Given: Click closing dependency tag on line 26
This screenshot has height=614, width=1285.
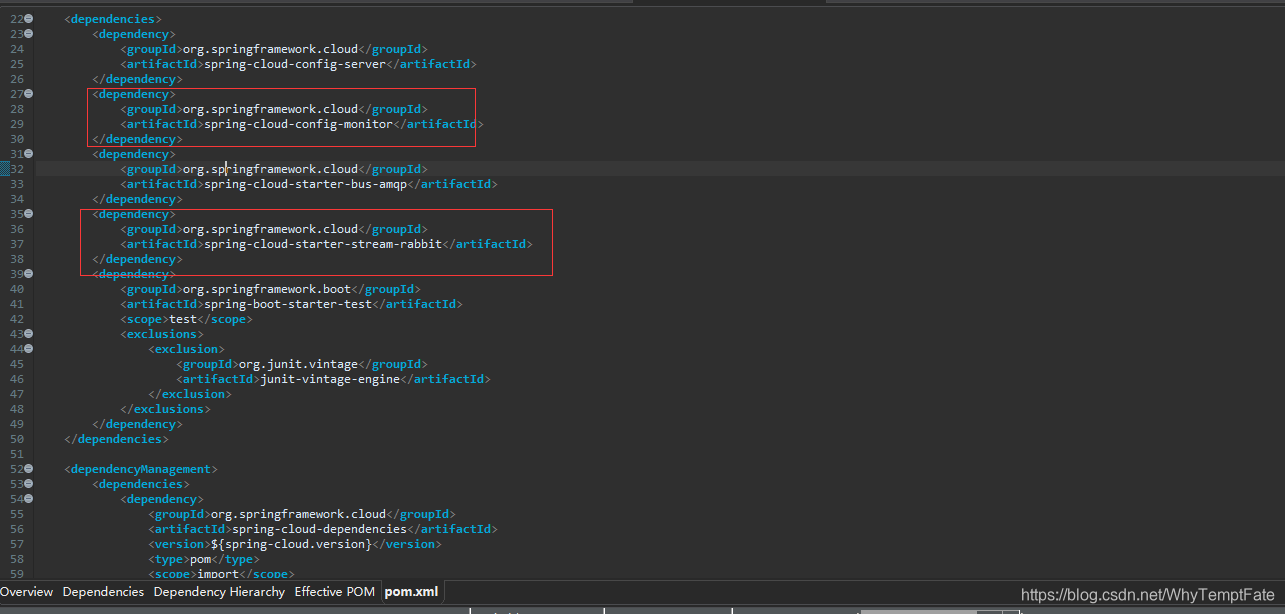Looking at the screenshot, I should [138, 79].
